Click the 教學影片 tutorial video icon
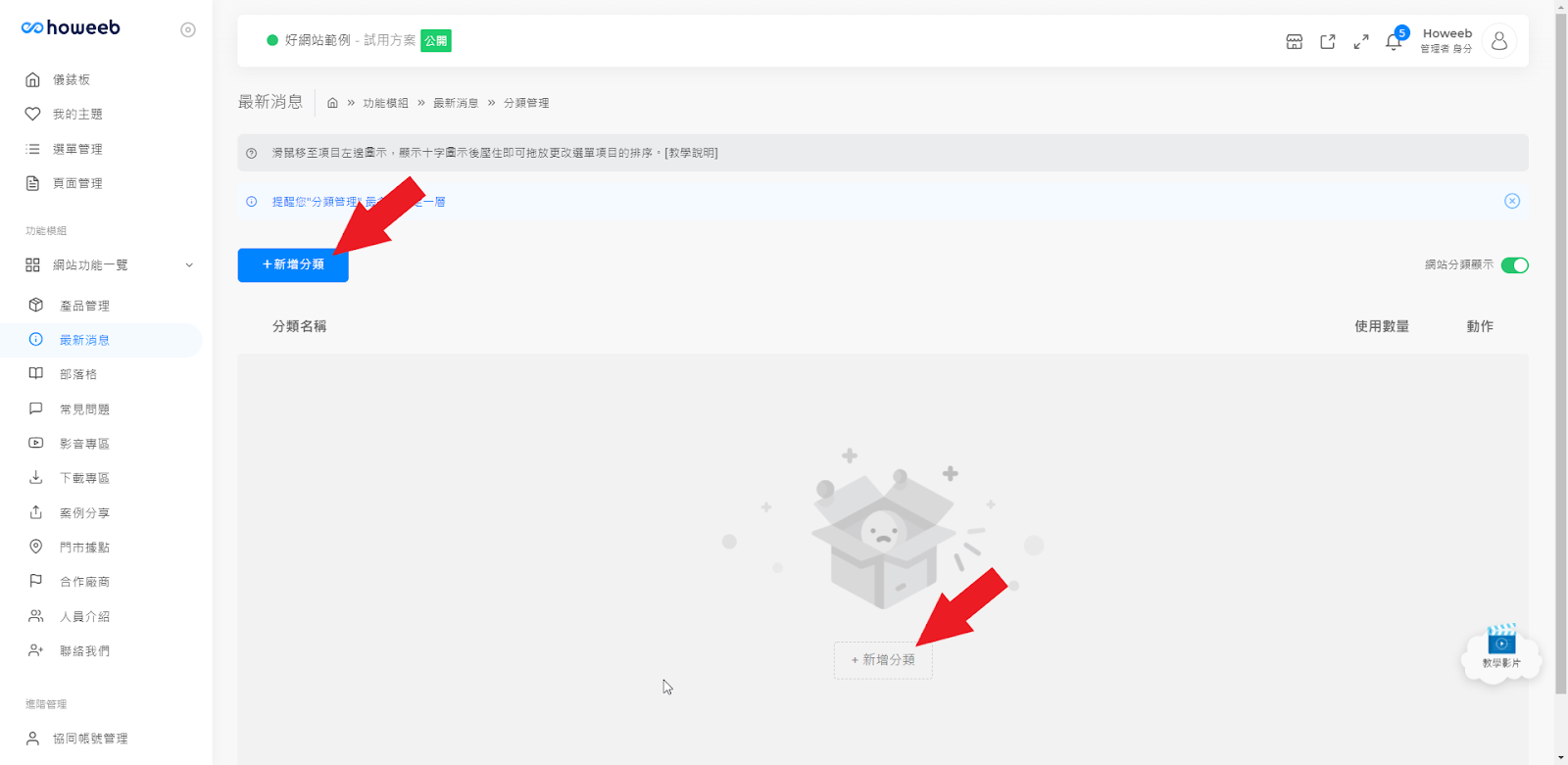The width and height of the screenshot is (1568, 765). 1501,648
